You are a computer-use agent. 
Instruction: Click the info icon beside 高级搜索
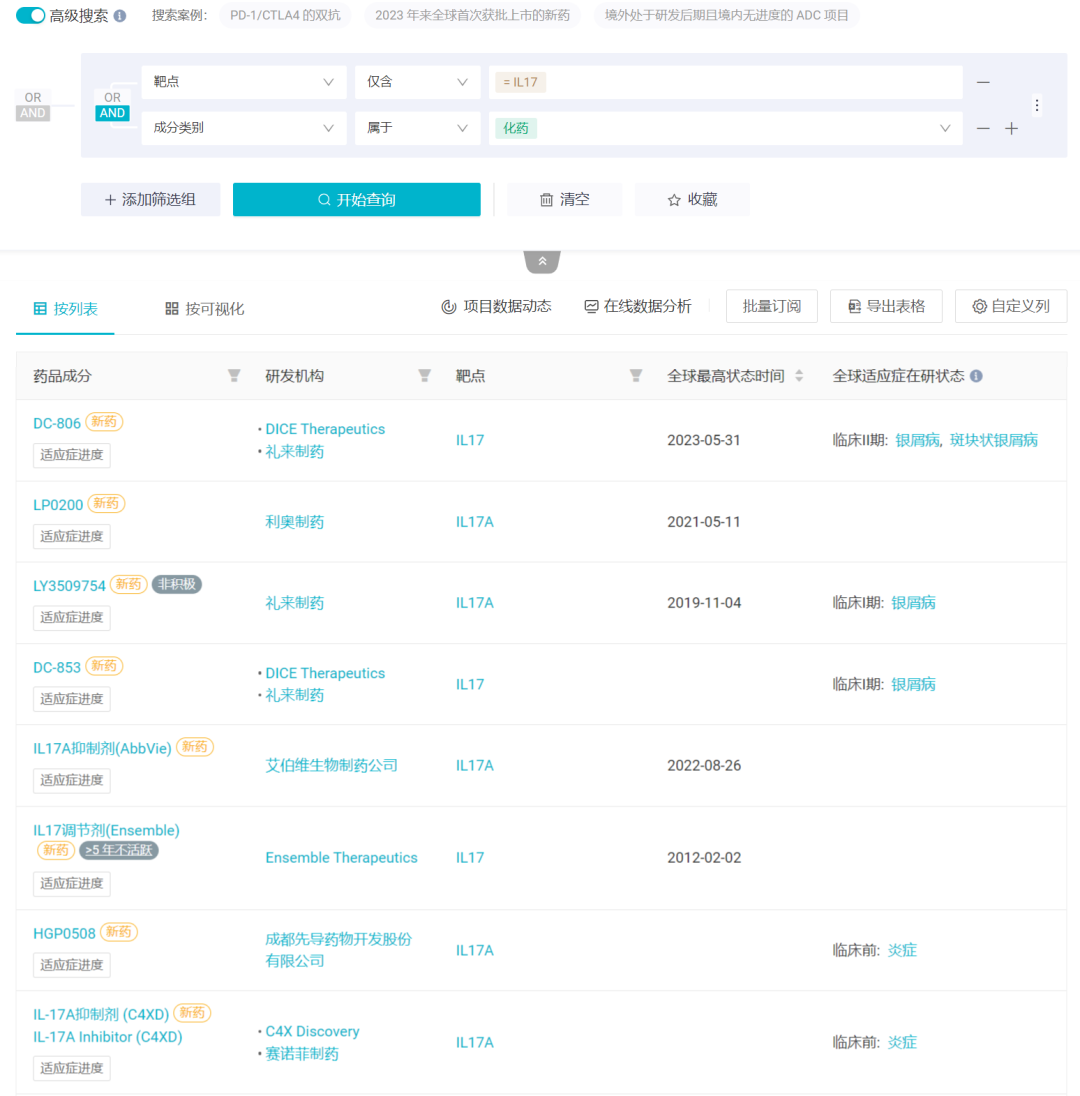[x=120, y=16]
